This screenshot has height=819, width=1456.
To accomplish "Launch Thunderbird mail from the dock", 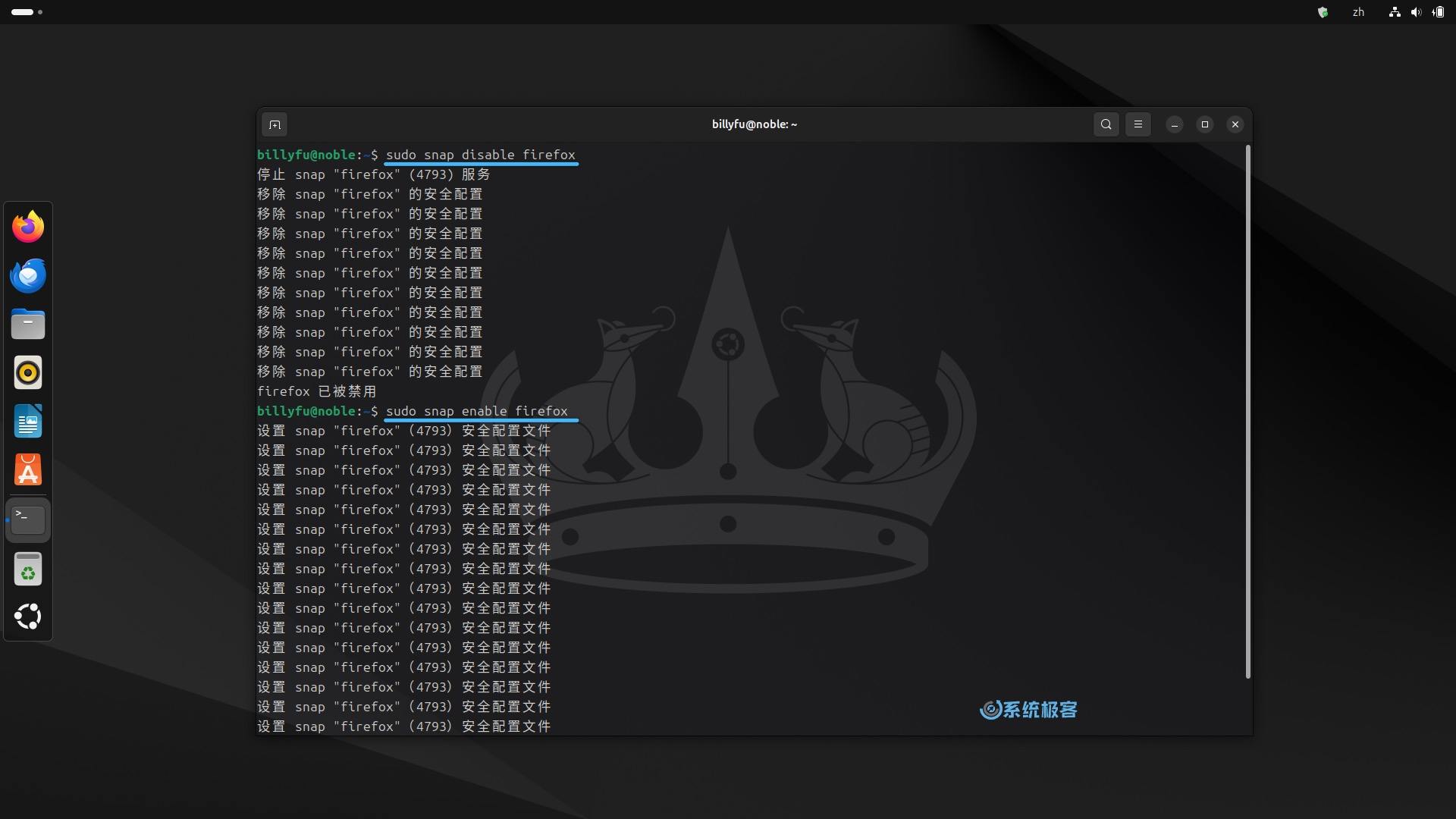I will (28, 275).
